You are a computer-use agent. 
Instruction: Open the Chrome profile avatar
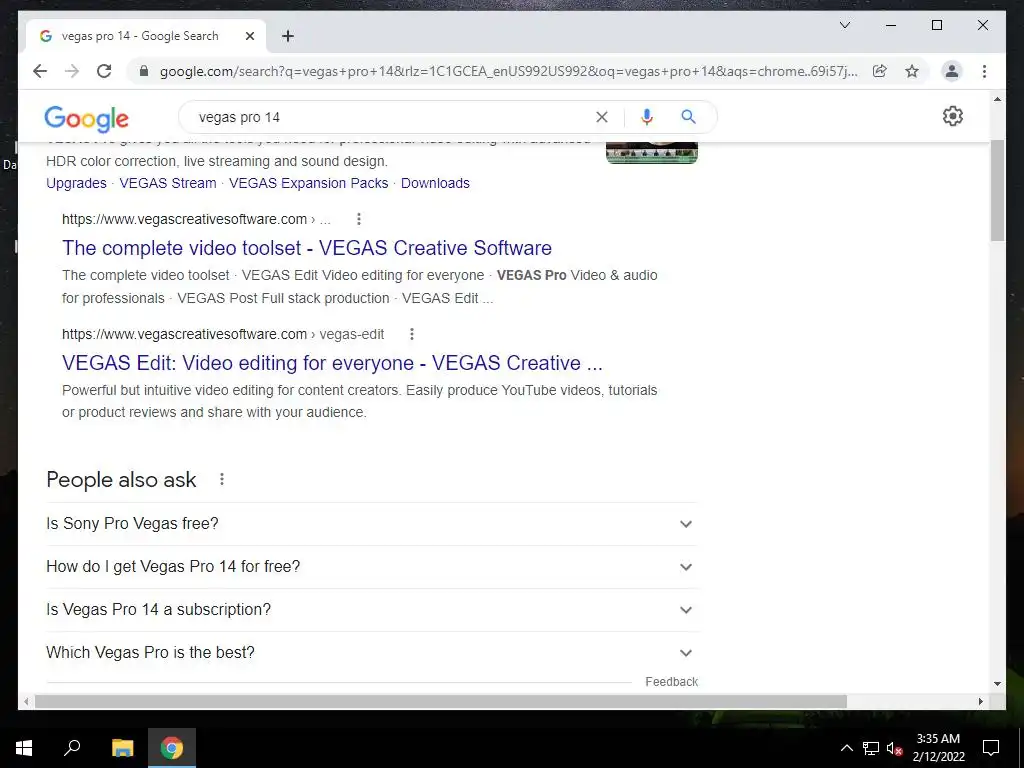point(952,71)
